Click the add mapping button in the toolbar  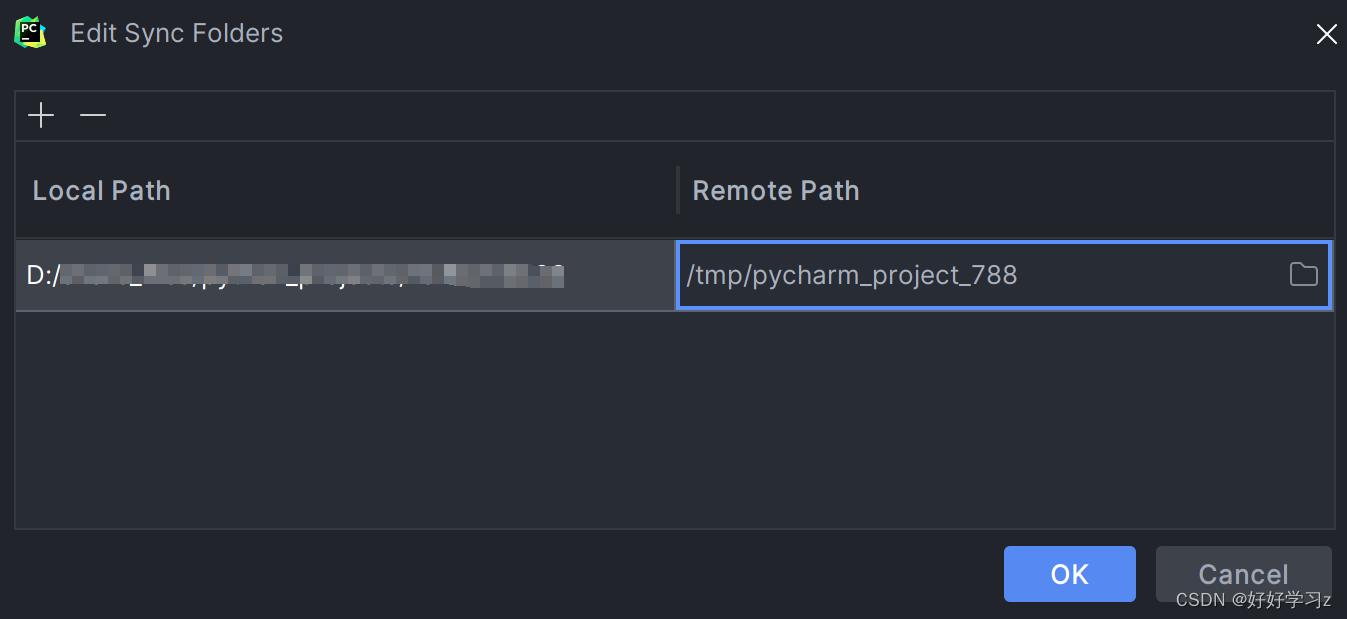(41, 115)
